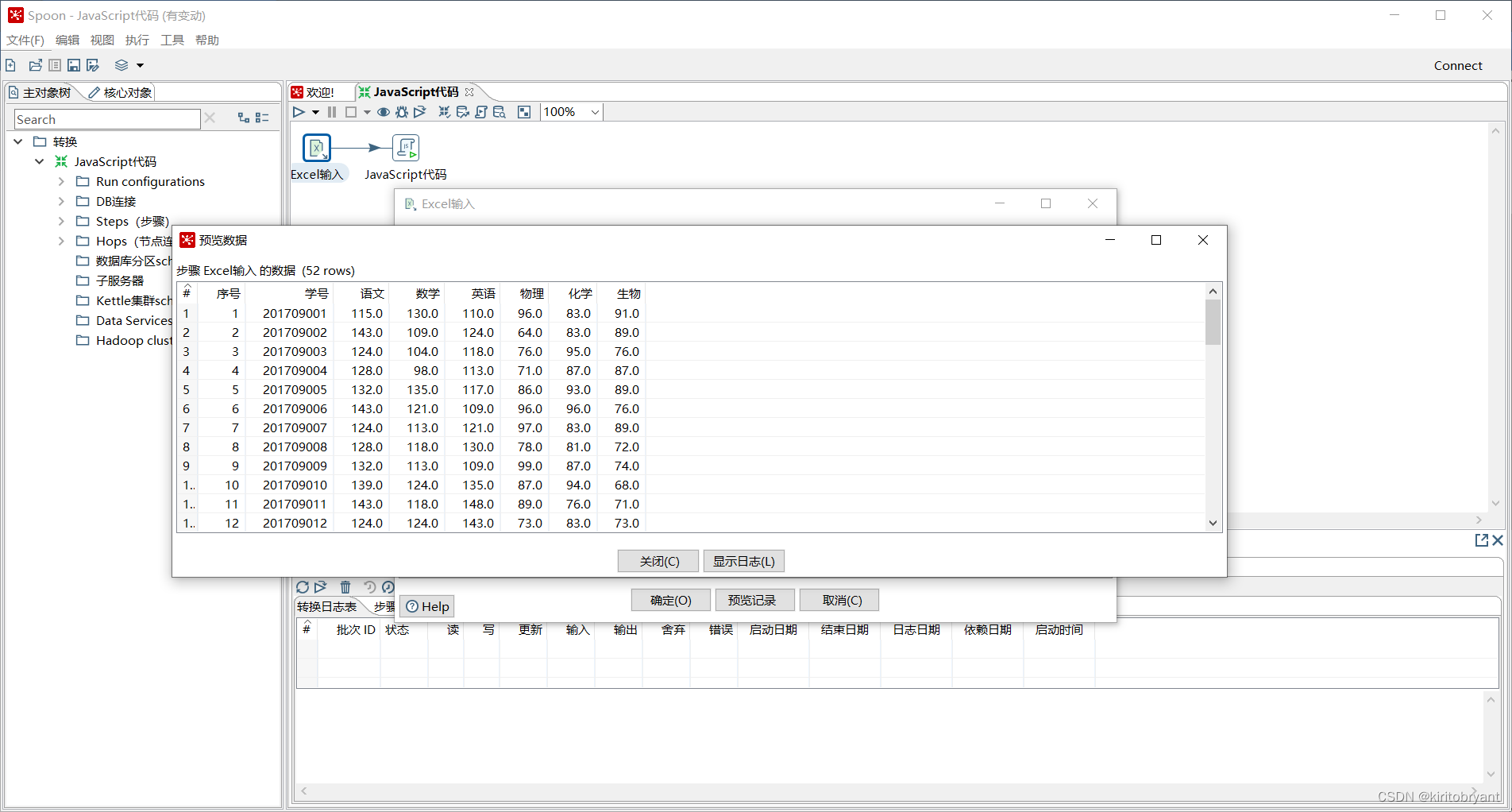
Task: Run the transformation with the Play icon
Action: tap(299, 112)
